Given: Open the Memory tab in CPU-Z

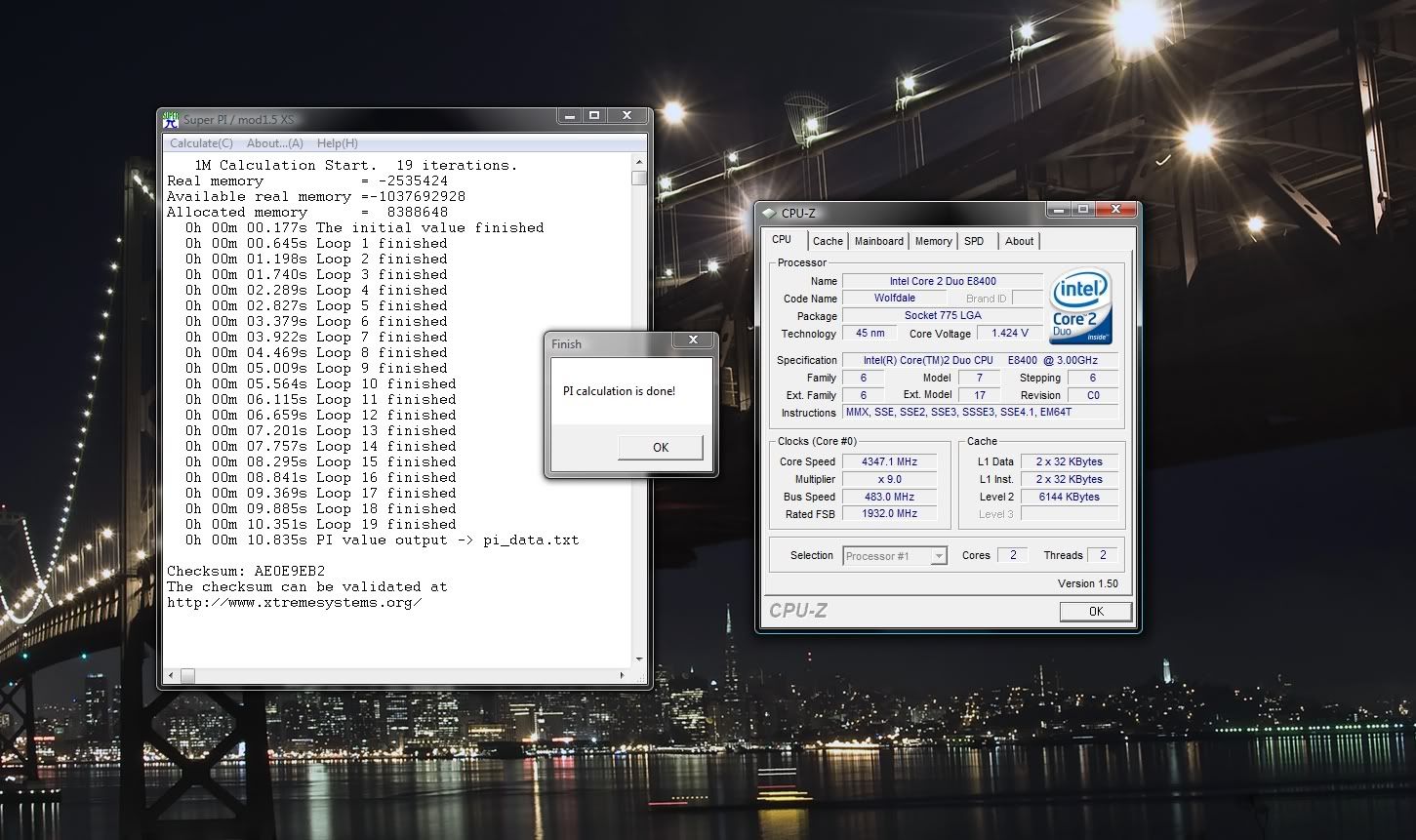Looking at the screenshot, I should click(933, 241).
